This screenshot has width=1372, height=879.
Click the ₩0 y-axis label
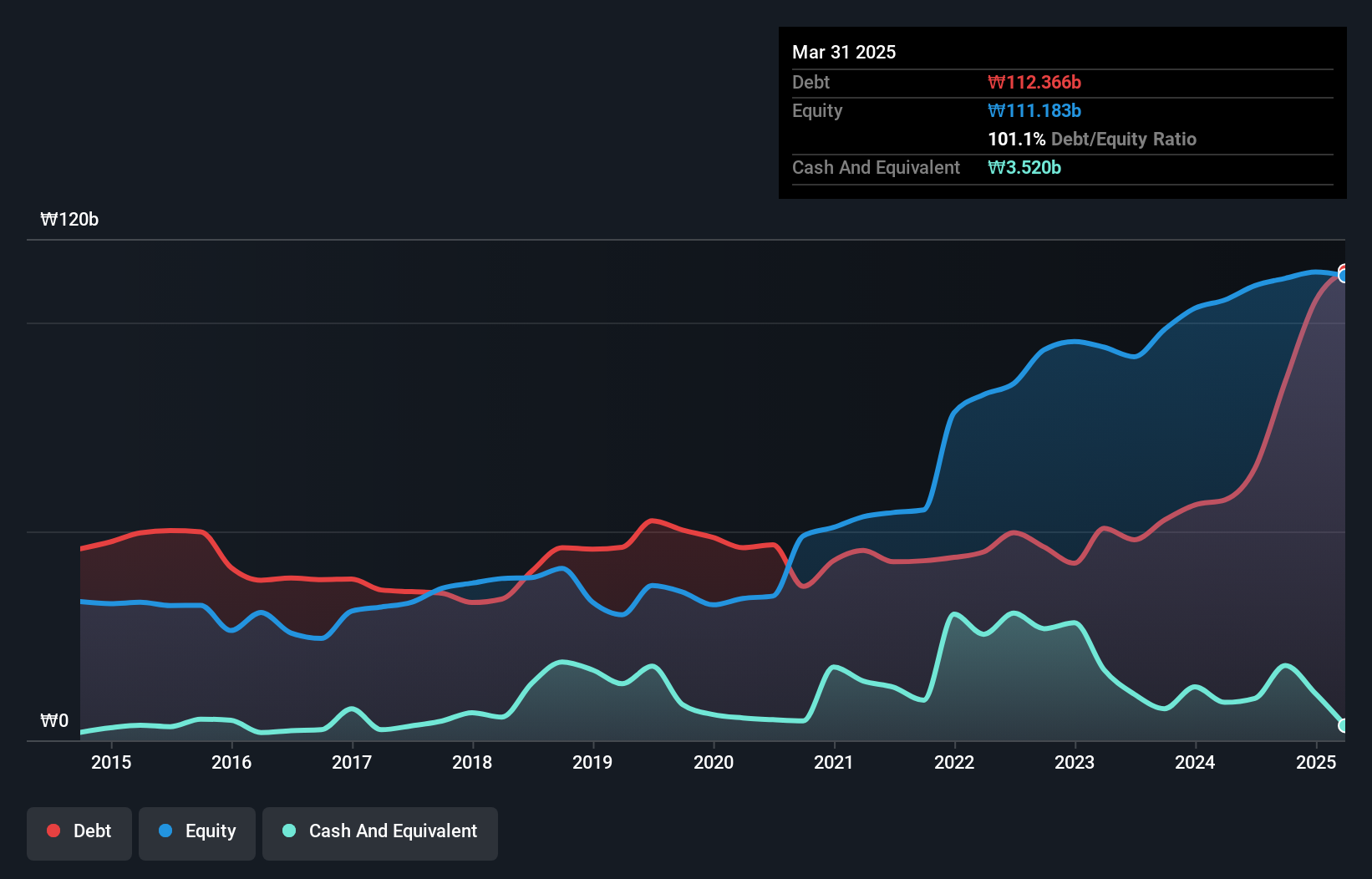click(54, 721)
